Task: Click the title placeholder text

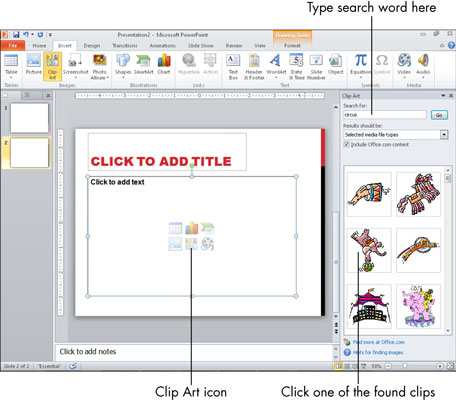Action: 161,161
